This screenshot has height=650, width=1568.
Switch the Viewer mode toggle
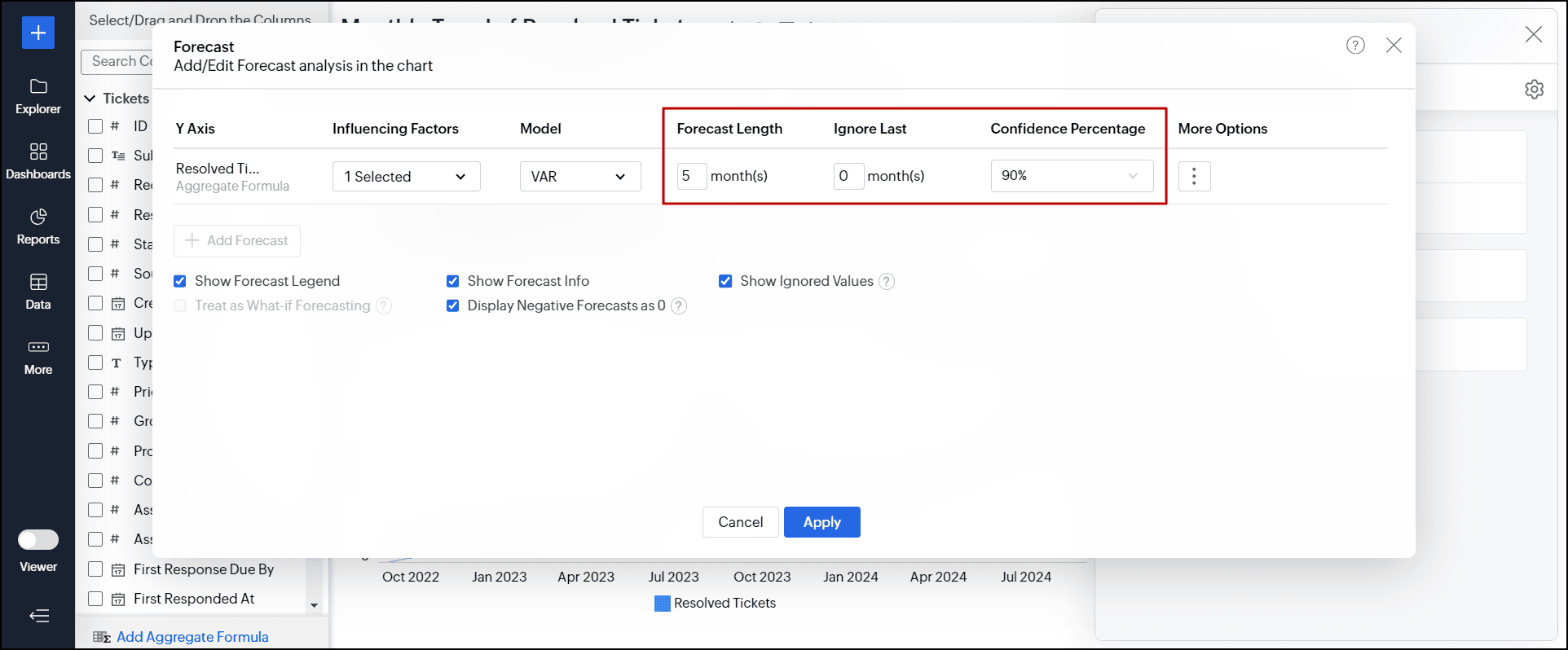(38, 540)
